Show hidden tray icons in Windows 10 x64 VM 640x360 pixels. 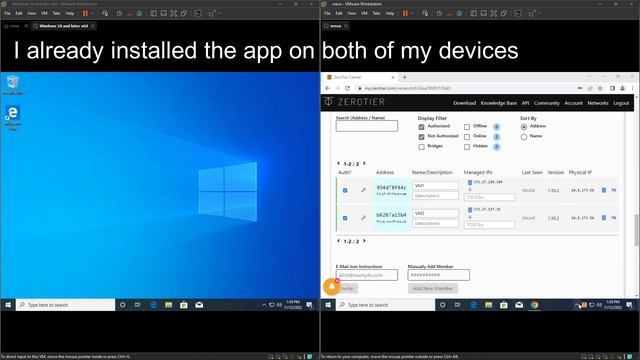coord(264,305)
